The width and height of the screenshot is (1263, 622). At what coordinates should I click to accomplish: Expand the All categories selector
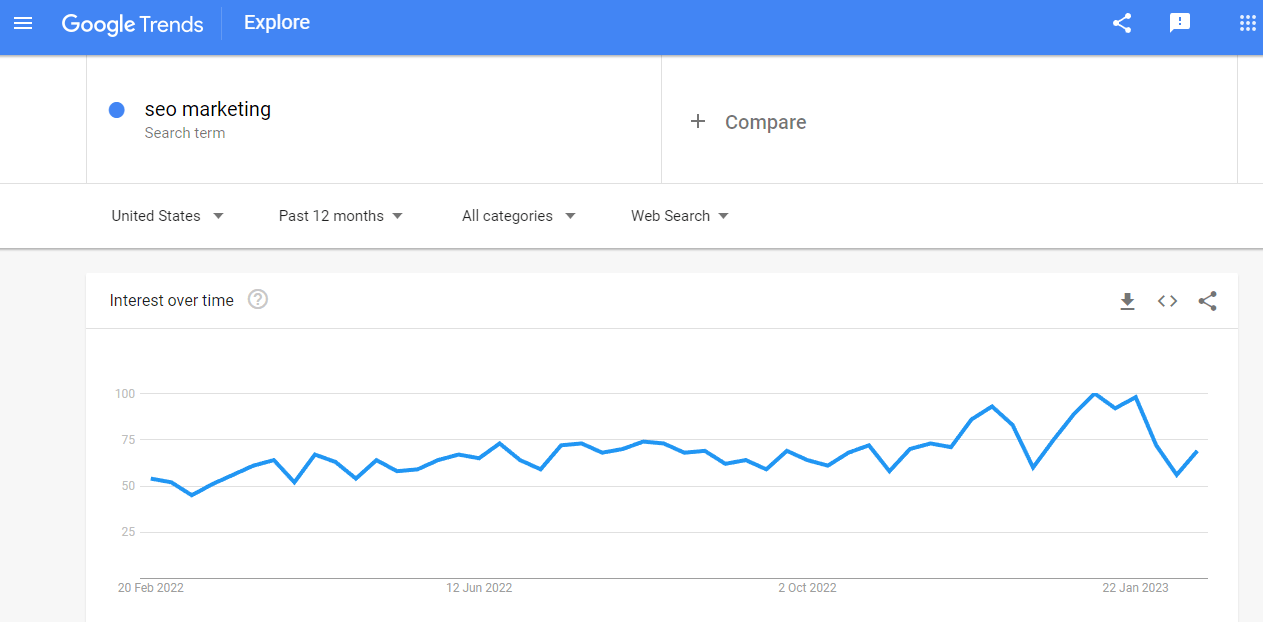(517, 215)
